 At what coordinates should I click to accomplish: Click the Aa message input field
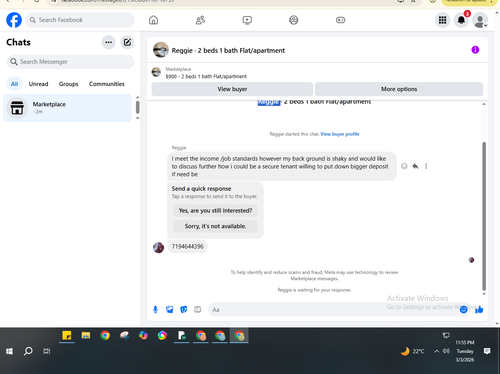[x=333, y=310]
